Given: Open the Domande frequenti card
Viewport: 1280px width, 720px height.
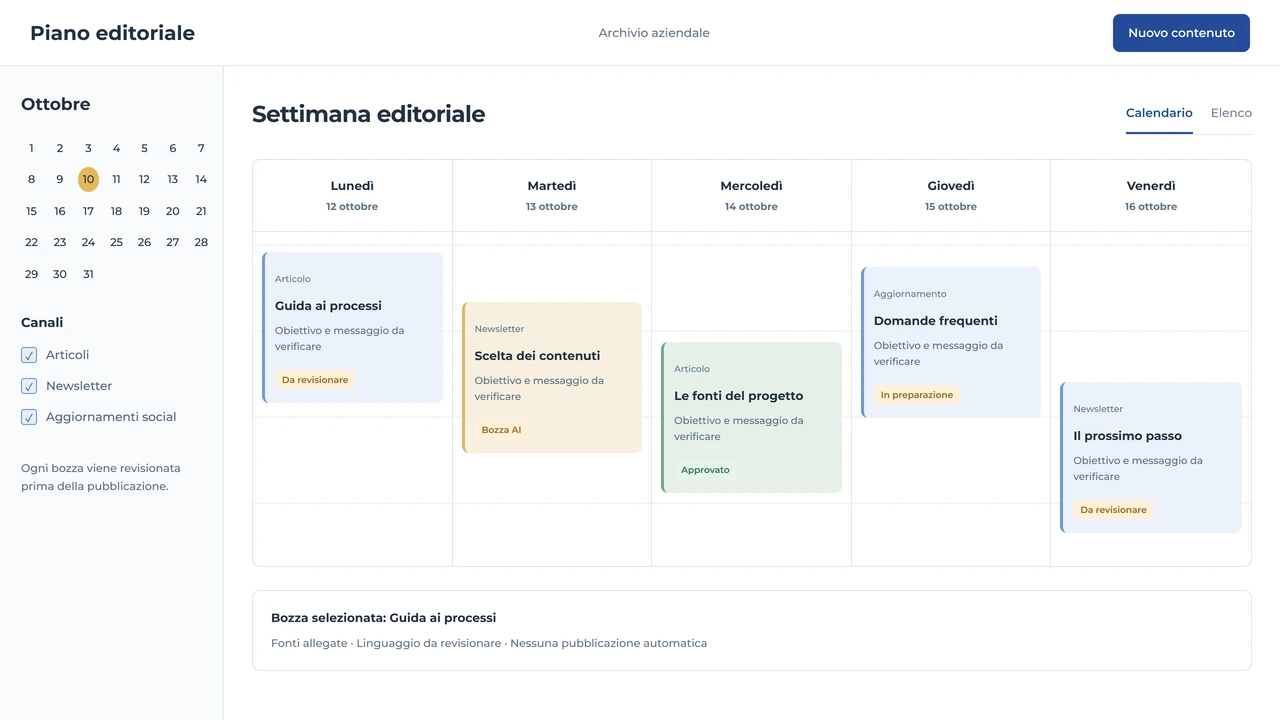Looking at the screenshot, I should point(951,342).
